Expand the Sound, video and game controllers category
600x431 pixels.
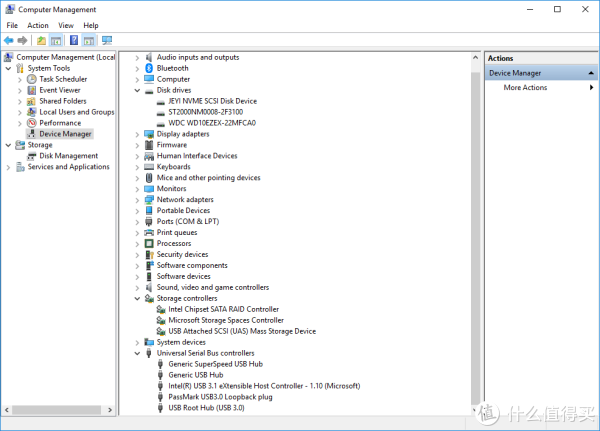click(137, 287)
